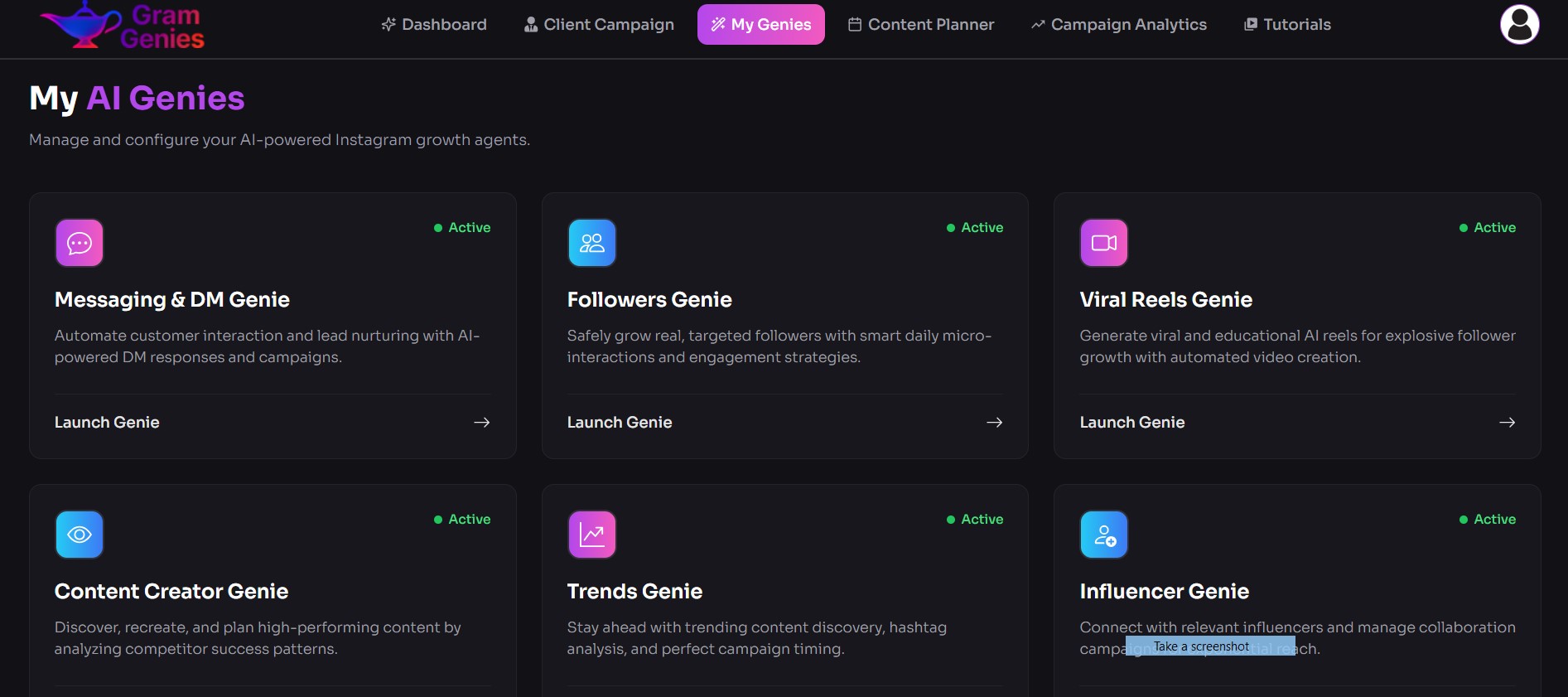Click the Followers Genie title
The width and height of the screenshot is (1568, 697).
tap(649, 300)
